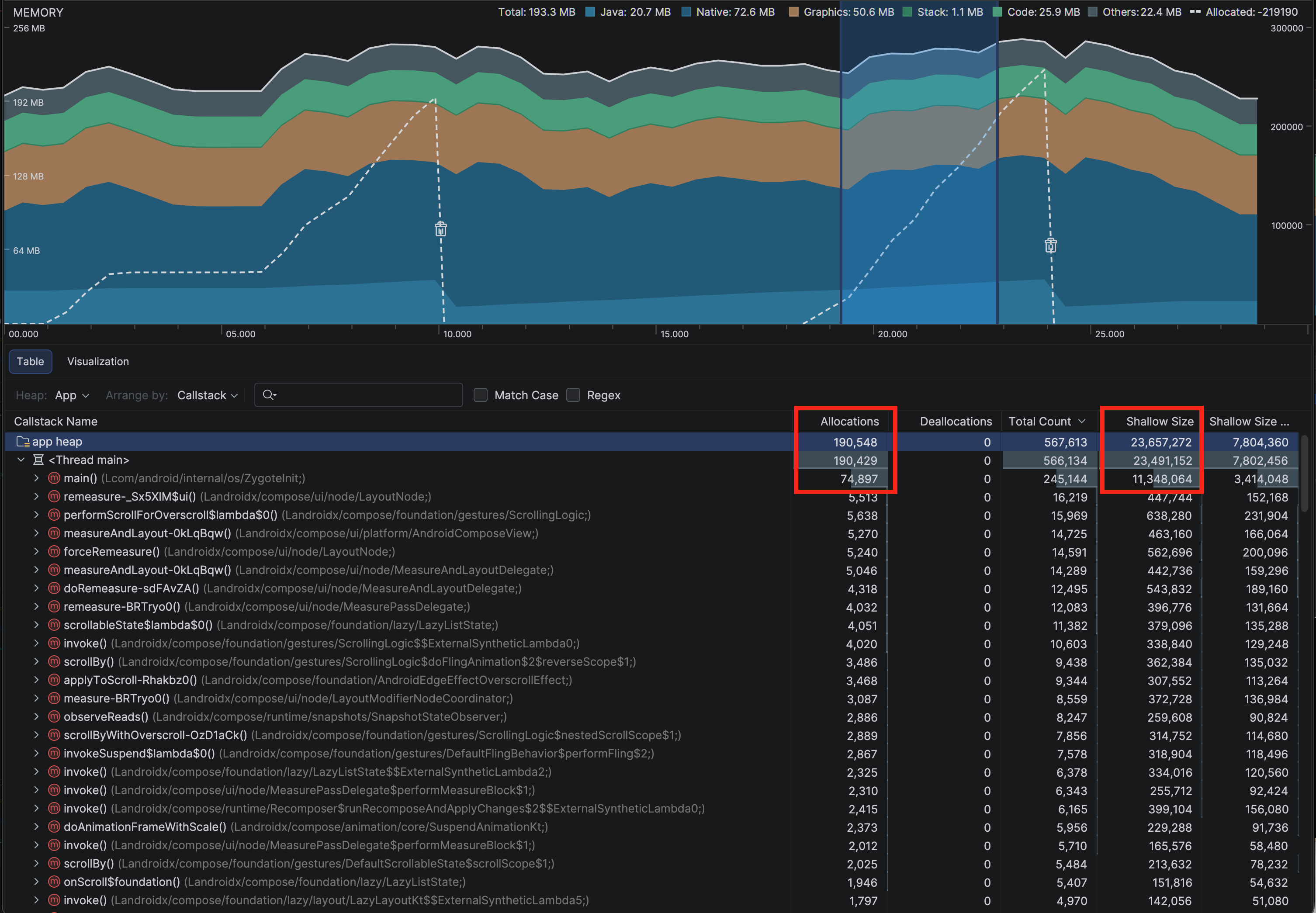Sort by the Allocations column header
Image resolution: width=1316 pixels, height=913 pixels.
tap(849, 422)
